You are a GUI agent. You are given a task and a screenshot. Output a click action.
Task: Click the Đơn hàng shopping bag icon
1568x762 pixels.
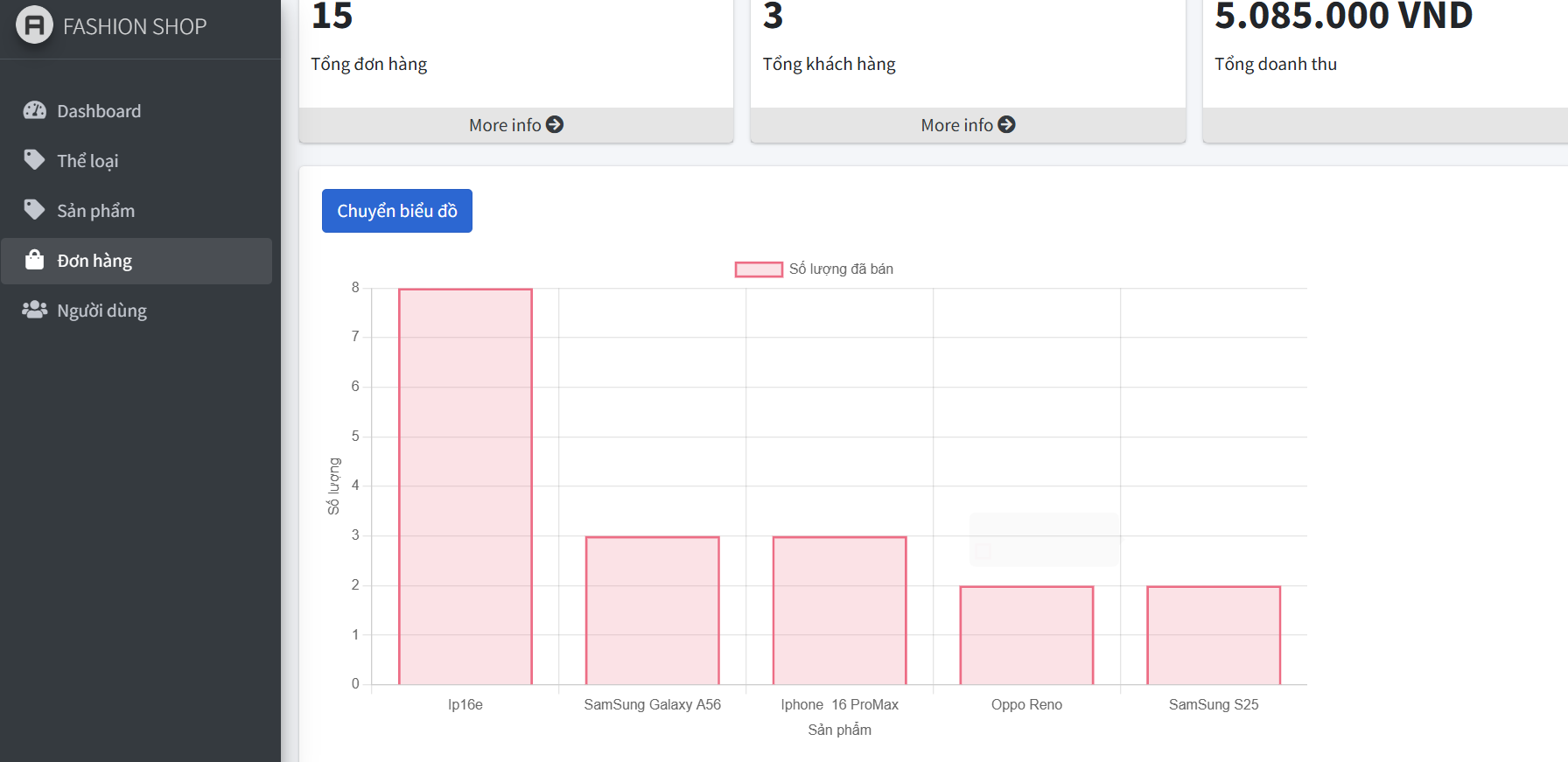click(34, 260)
